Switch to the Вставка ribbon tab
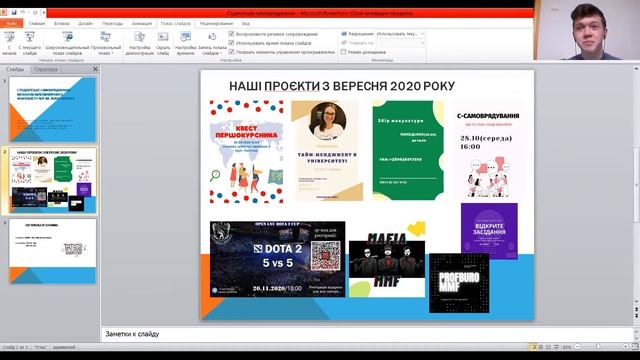This screenshot has width=640, height=360. (x=62, y=24)
